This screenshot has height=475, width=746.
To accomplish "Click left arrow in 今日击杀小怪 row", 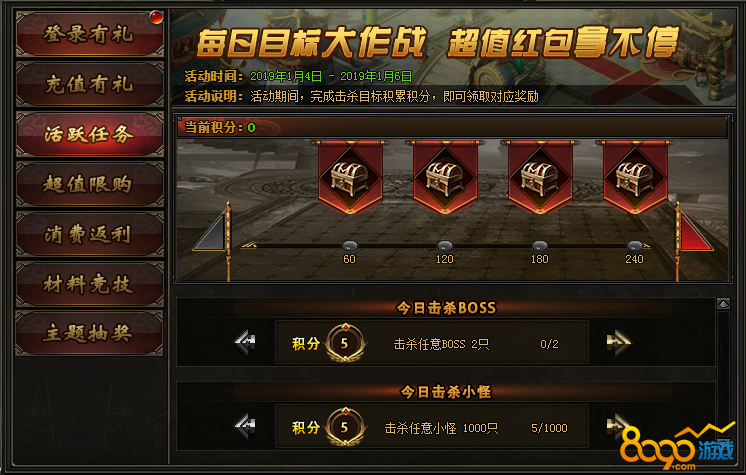I will (x=245, y=426).
